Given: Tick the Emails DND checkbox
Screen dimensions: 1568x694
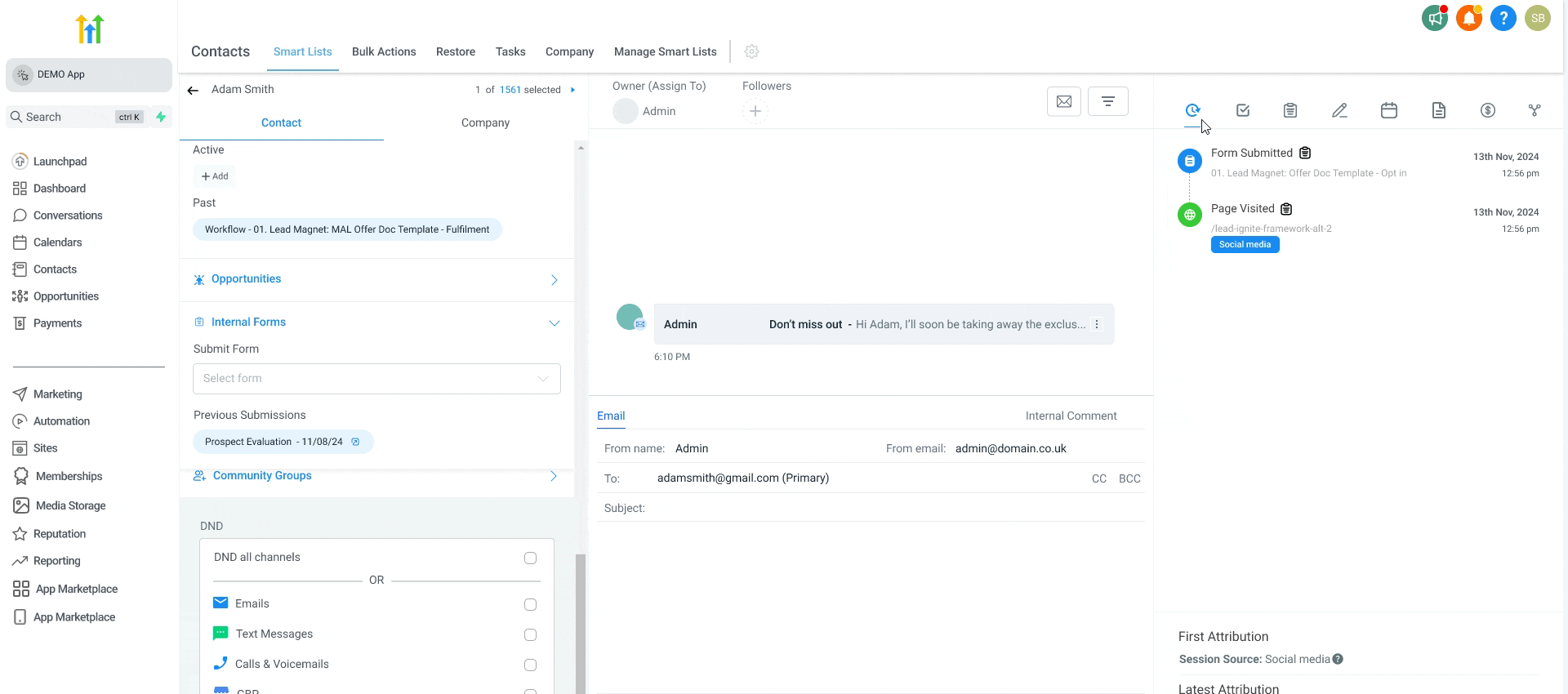Looking at the screenshot, I should tap(530, 605).
